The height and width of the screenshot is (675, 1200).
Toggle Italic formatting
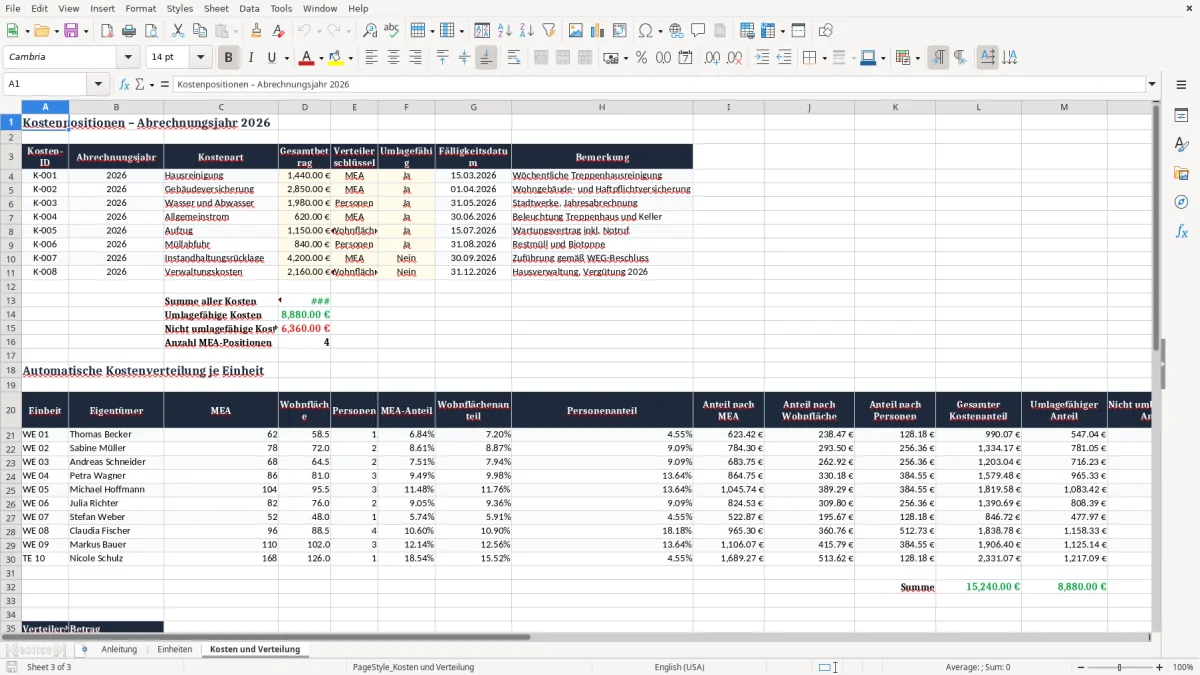coord(250,58)
